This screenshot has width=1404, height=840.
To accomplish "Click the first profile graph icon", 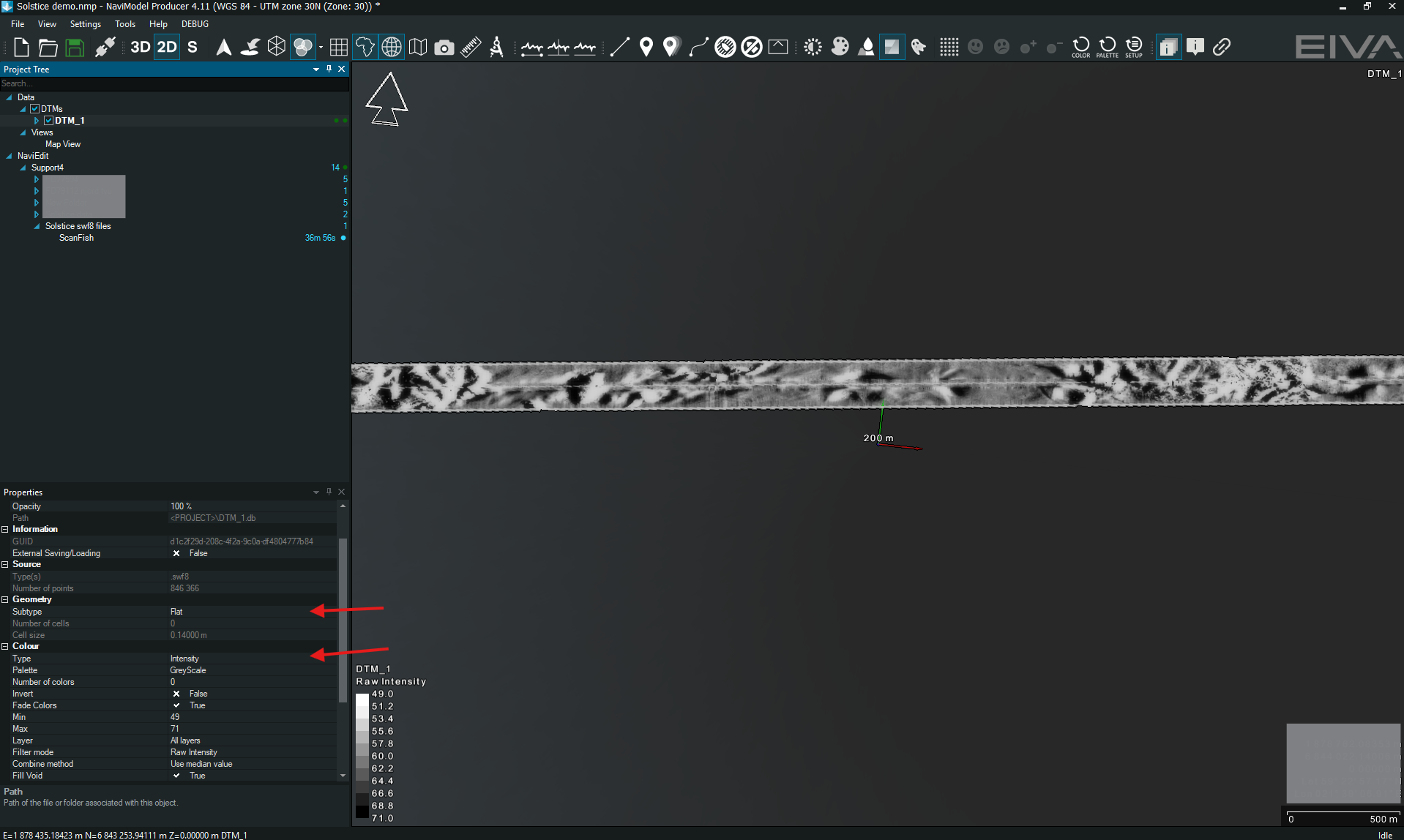I will click(x=532, y=48).
